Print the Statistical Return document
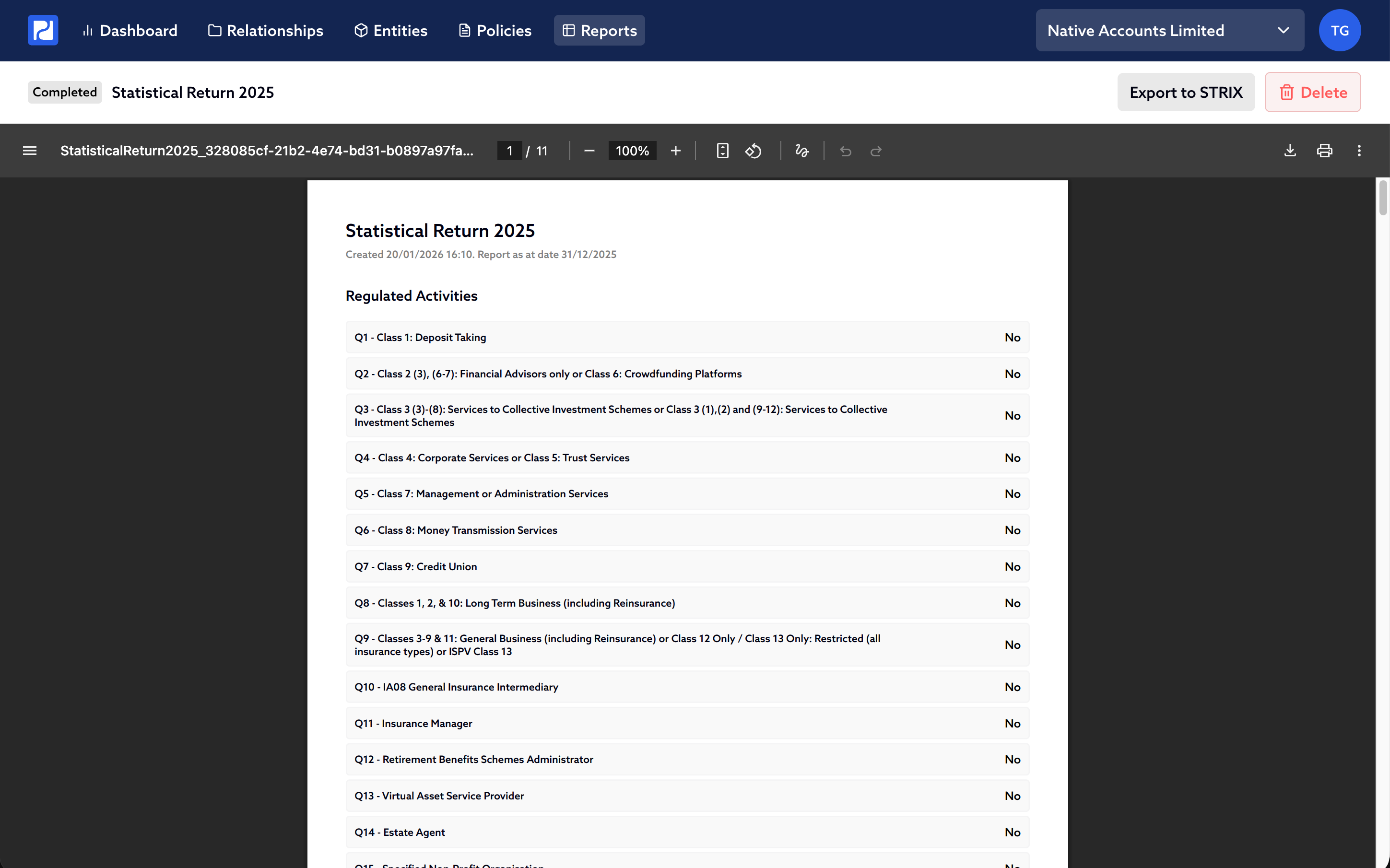Viewport: 1390px width, 868px height. 1324,151
